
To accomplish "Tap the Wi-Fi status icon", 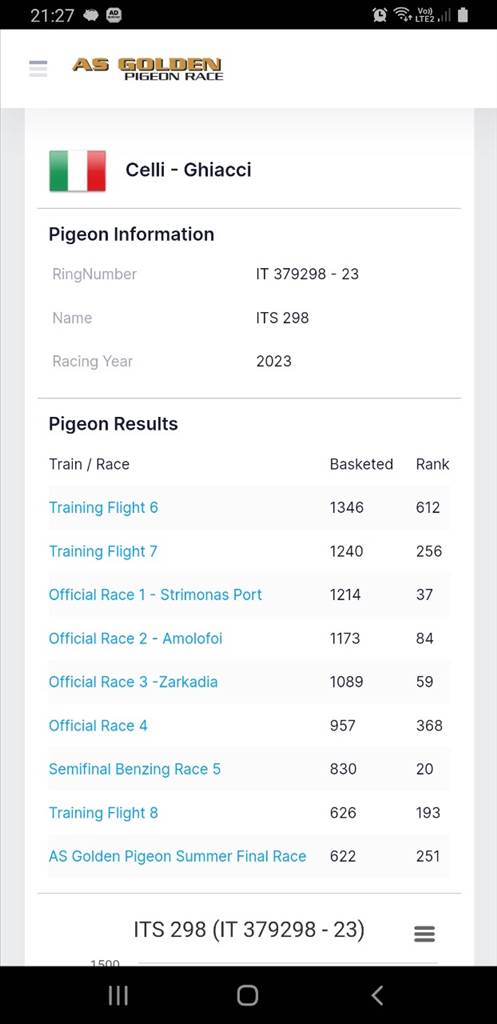I will coord(402,15).
